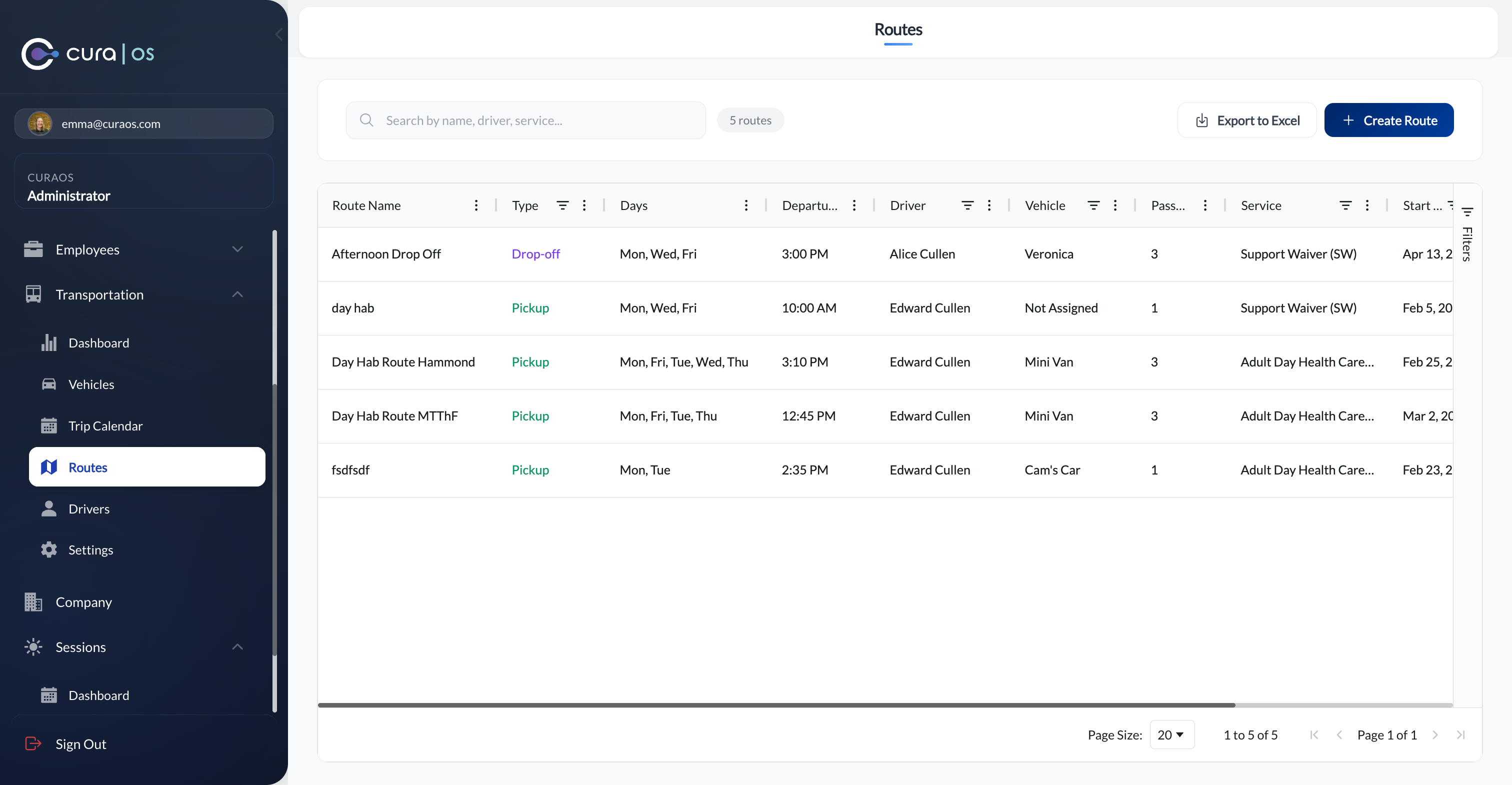Click the Company building icon
This screenshot has height=785, width=1512.
pyautogui.click(x=33, y=602)
